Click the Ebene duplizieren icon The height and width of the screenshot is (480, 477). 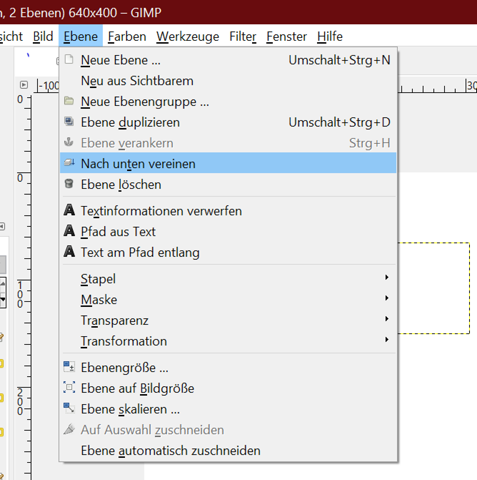coord(69,122)
